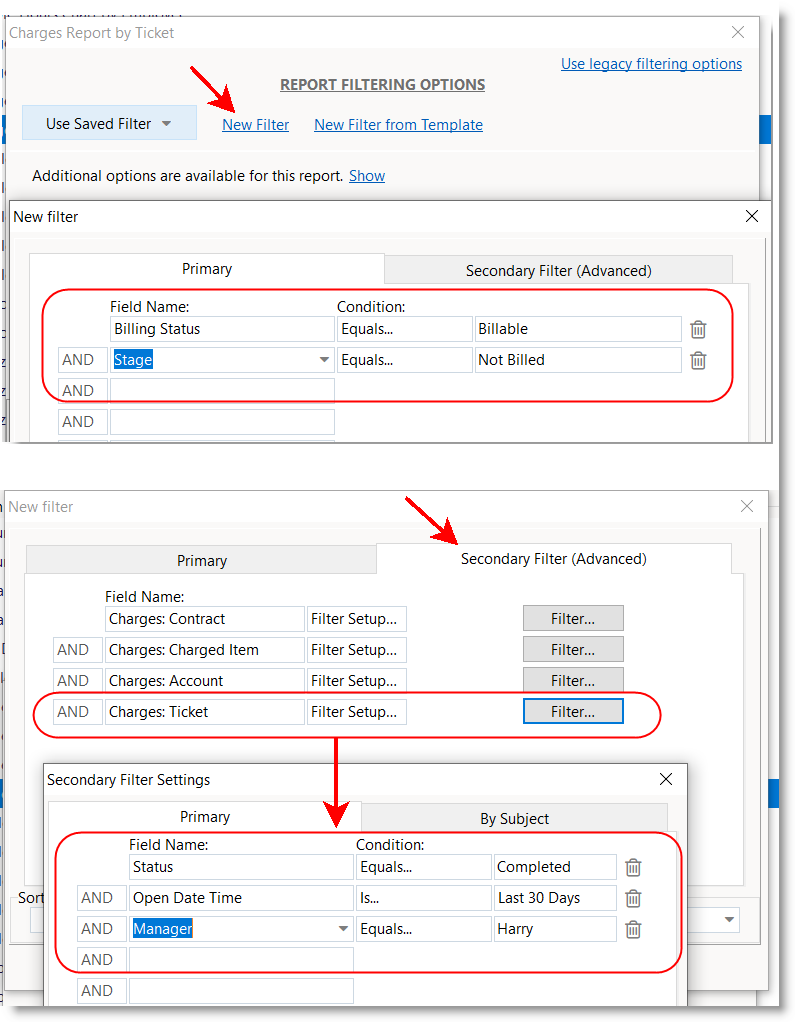The height and width of the screenshot is (1022, 795).
Task: Click Use legacy filtering options link
Action: 651,64
